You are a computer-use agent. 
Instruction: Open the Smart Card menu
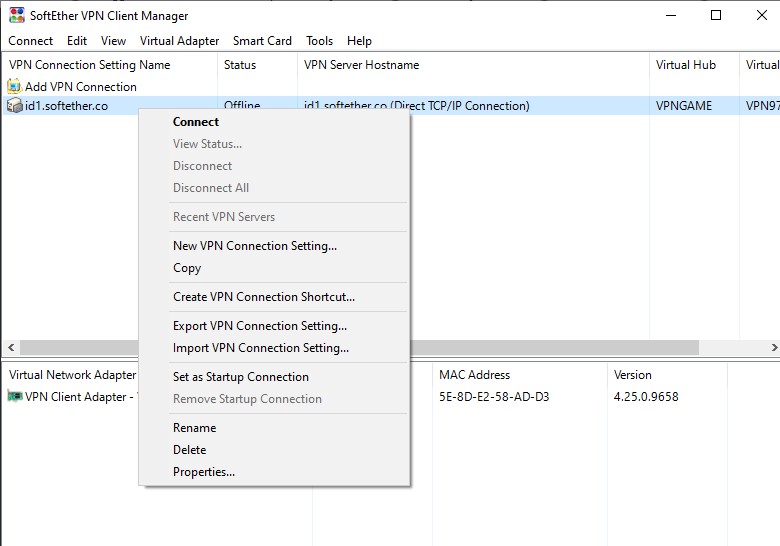[x=262, y=41]
